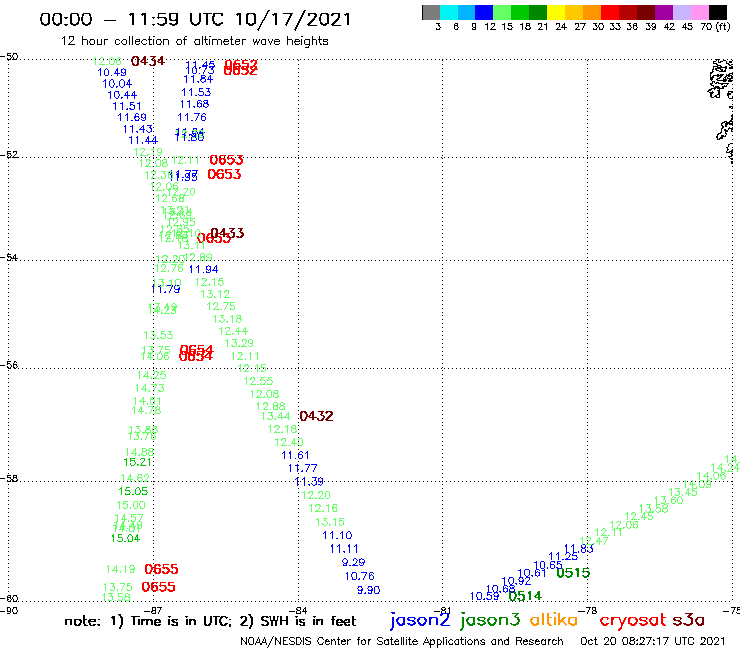Click the UTC date range title
Screen dimensions: 740x650
click(x=195, y=19)
